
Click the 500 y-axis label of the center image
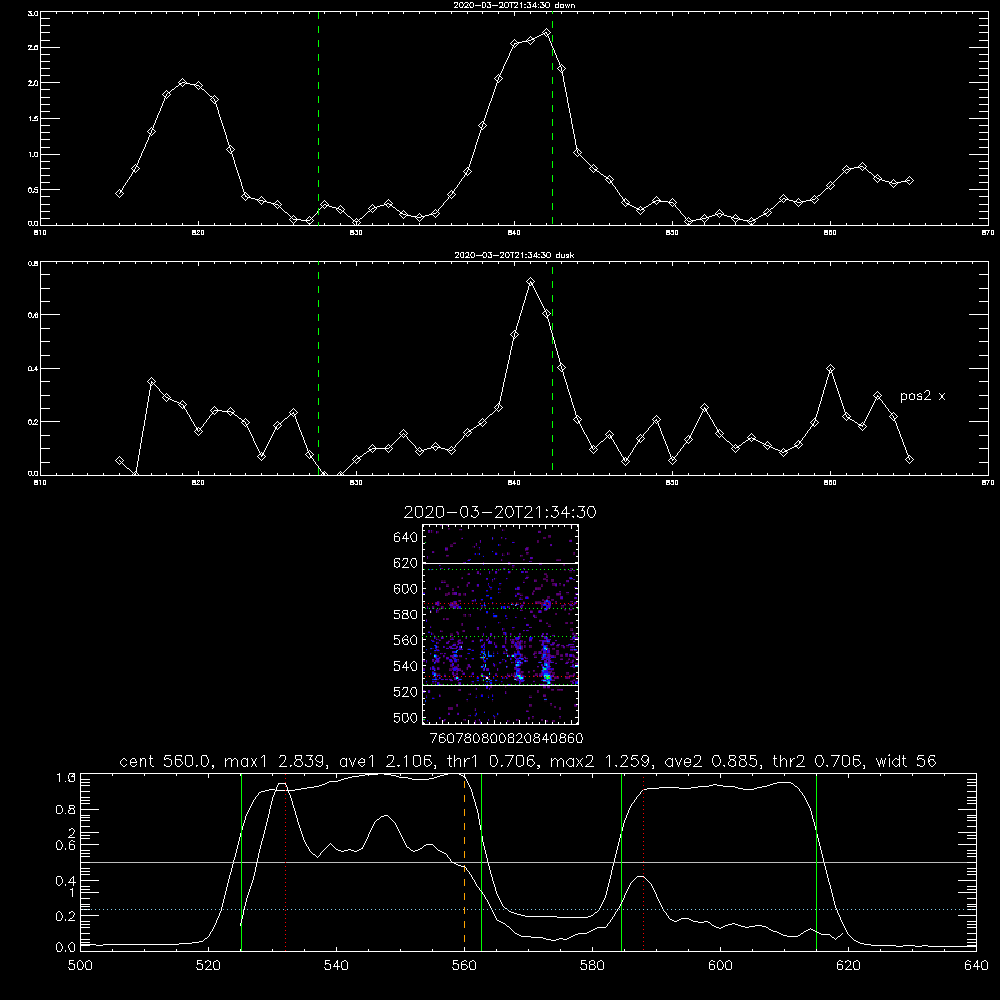[406, 718]
